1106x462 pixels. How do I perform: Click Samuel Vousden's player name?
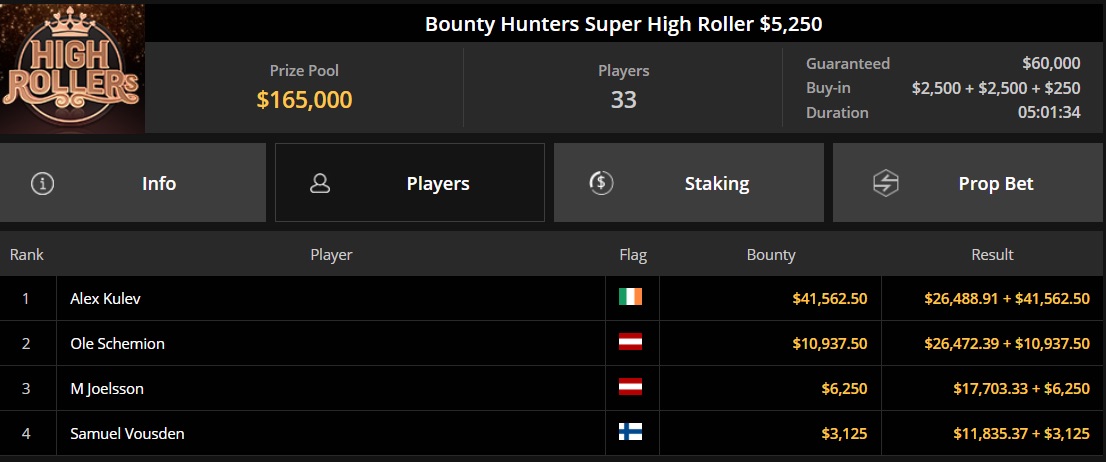[x=127, y=433]
